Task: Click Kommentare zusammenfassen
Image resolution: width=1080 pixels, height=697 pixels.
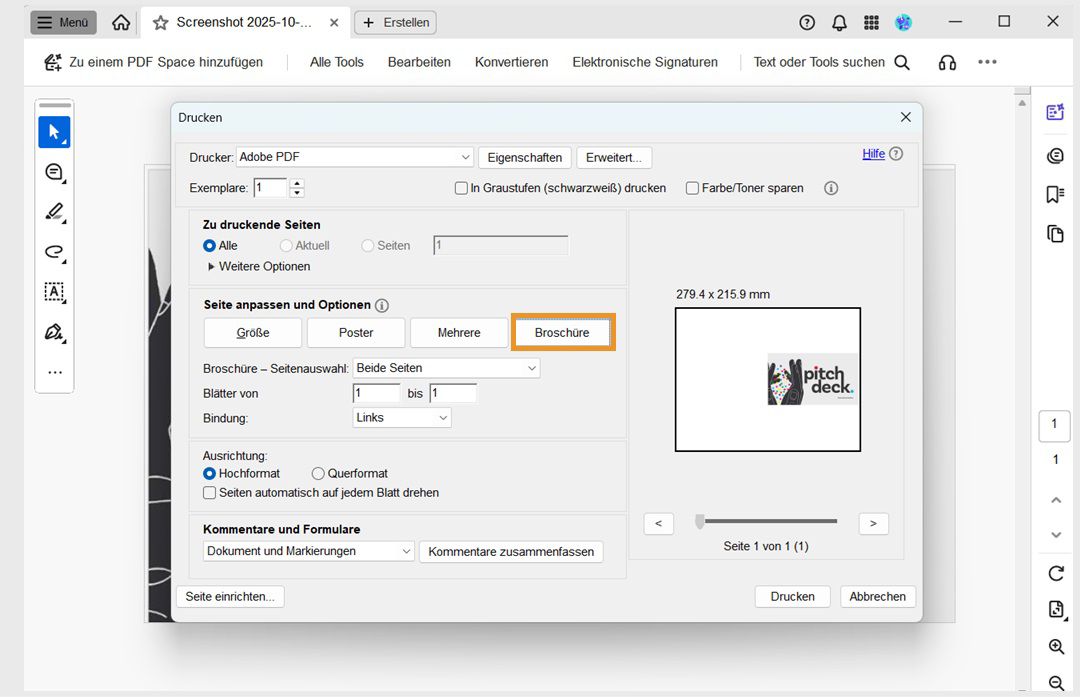Action: pos(511,552)
